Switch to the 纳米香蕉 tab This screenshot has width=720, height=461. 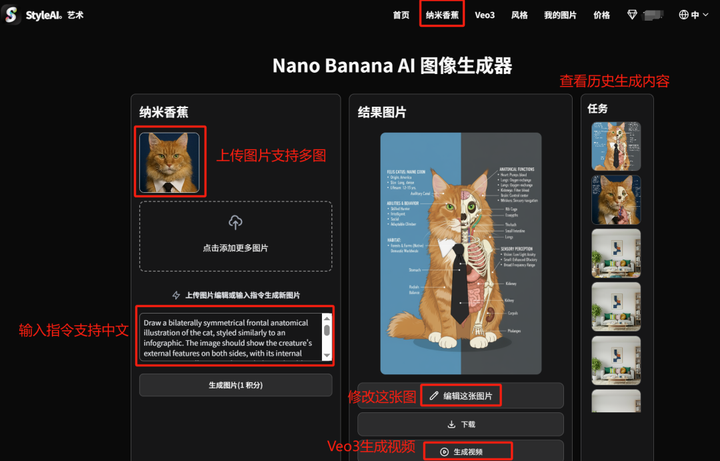(x=442, y=15)
